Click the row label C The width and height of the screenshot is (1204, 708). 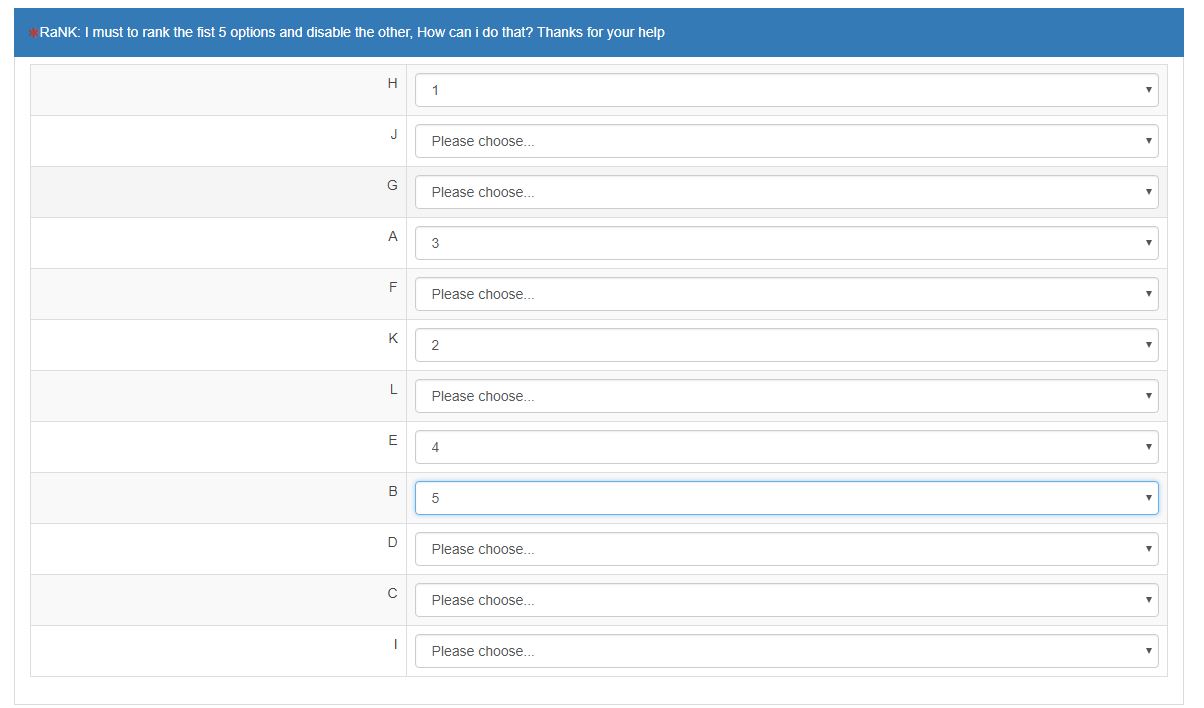[x=392, y=593]
